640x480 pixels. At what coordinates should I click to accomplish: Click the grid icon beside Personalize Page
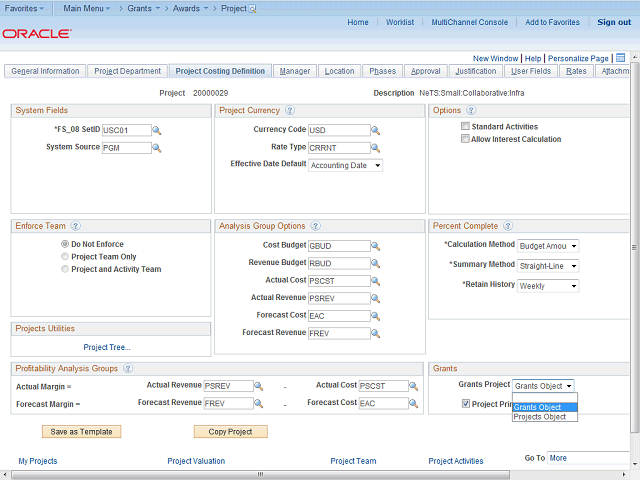tap(620, 58)
